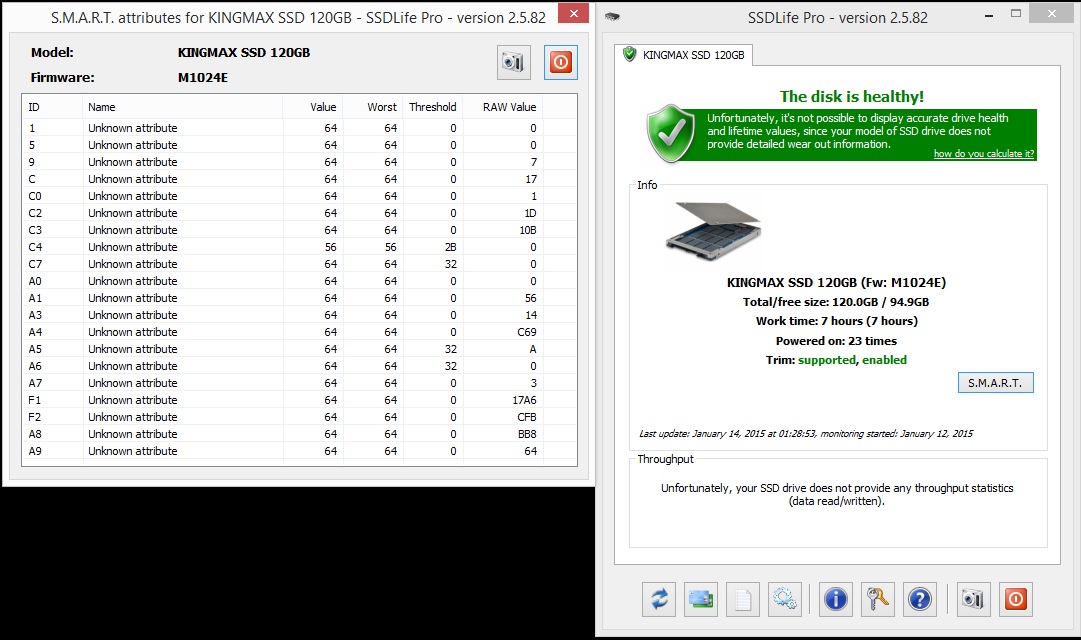Image resolution: width=1081 pixels, height=640 pixels.
Task: Open help with the question mark icon
Action: pos(920,599)
